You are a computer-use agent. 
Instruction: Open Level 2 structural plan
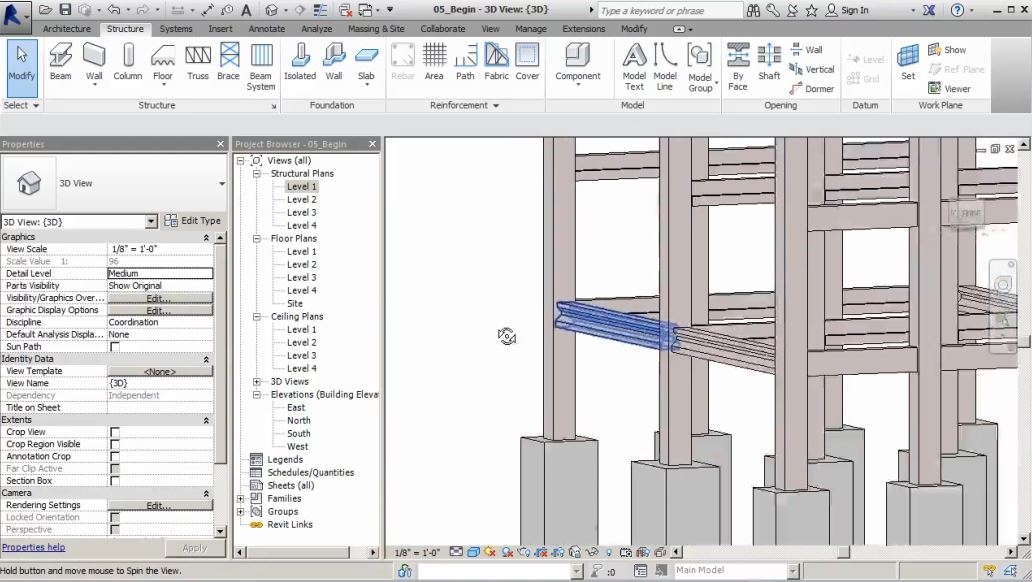301,199
